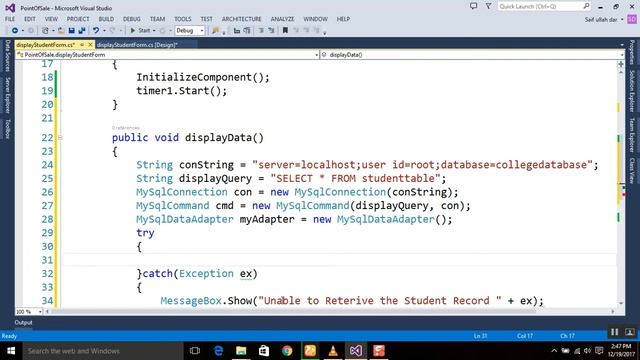The image size is (640, 360).
Task: Toggle pin on the displayStudentForm.cs tab
Action: click(x=82, y=44)
